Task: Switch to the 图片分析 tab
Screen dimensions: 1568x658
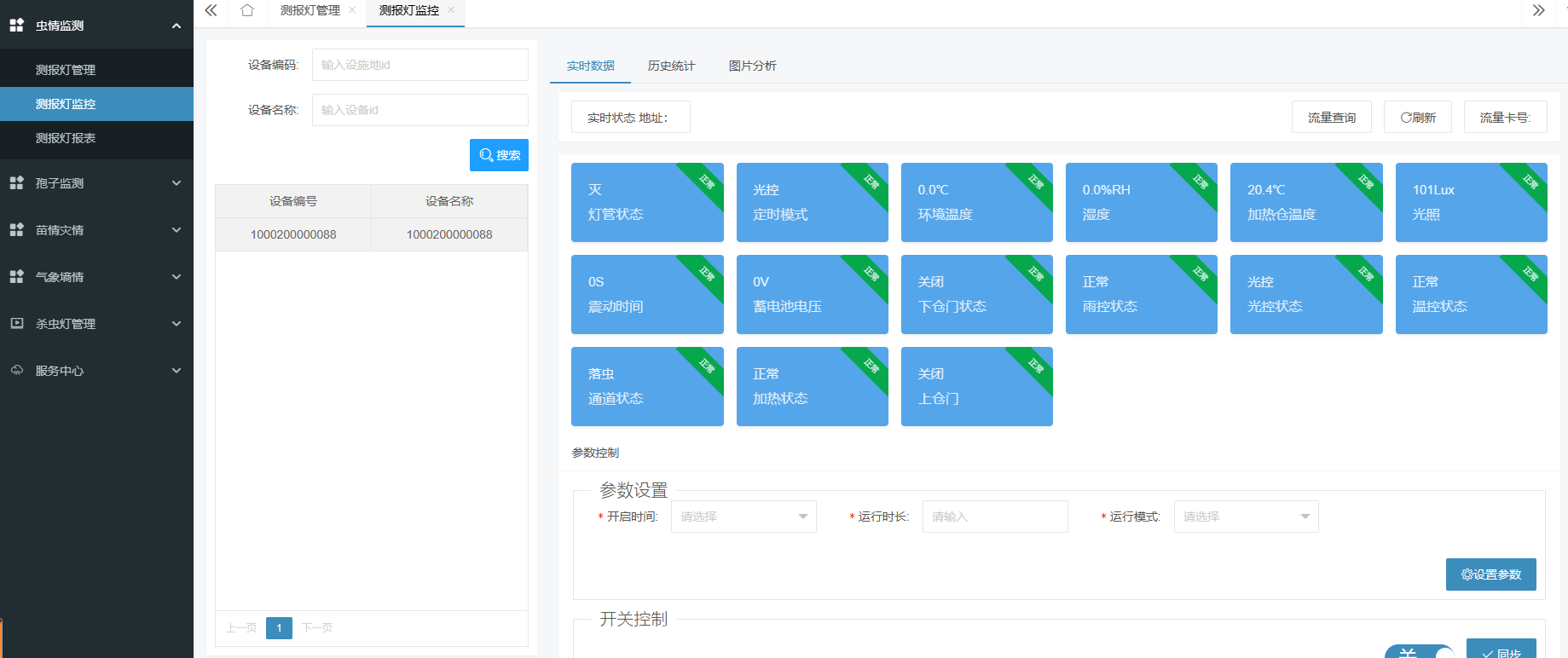Action: click(752, 66)
